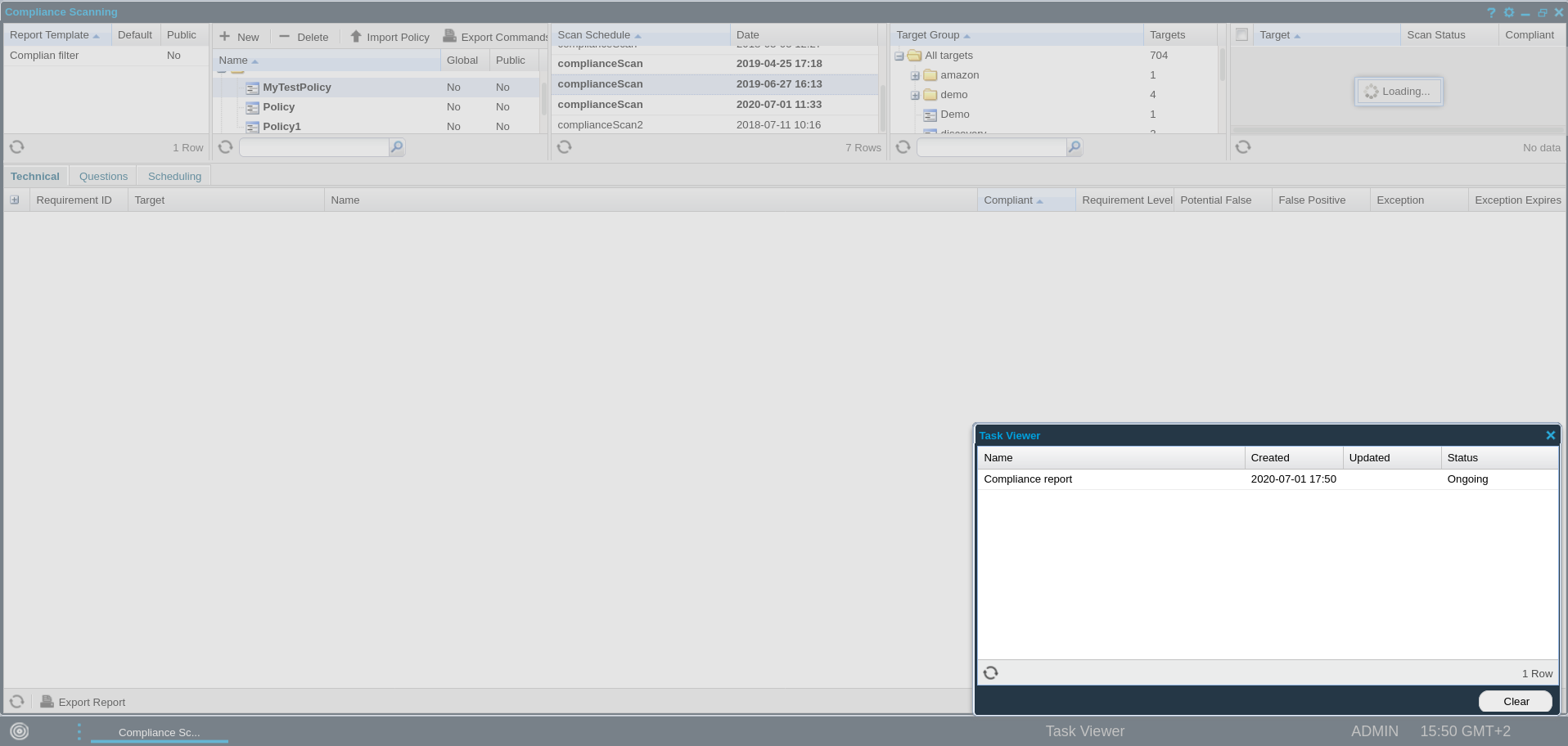Expand the amazon target group
Image resolution: width=1568 pixels, height=746 pixels.
[x=914, y=74]
